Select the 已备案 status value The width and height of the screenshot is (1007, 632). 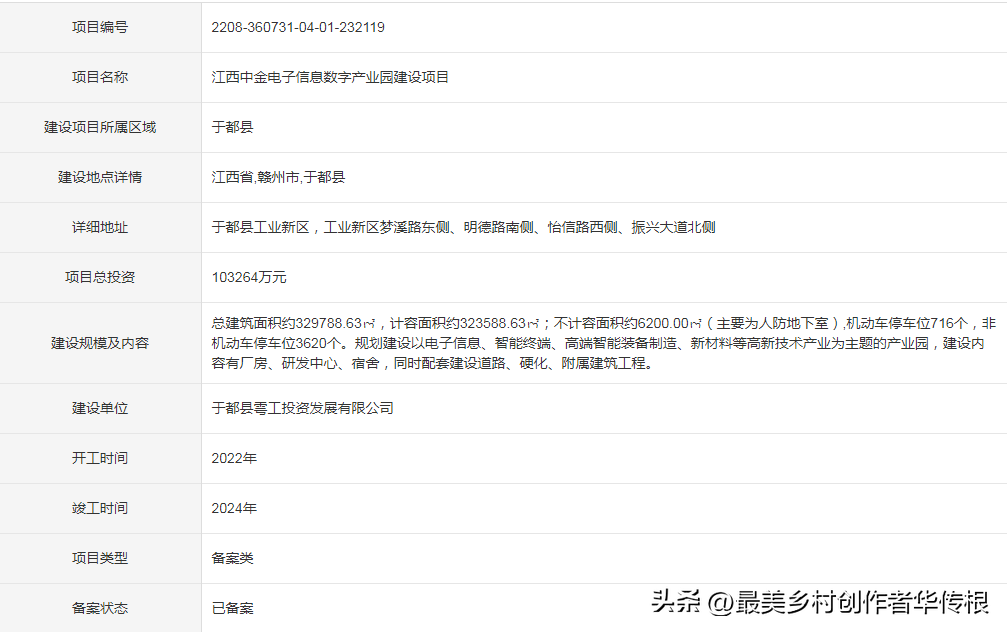click(232, 608)
